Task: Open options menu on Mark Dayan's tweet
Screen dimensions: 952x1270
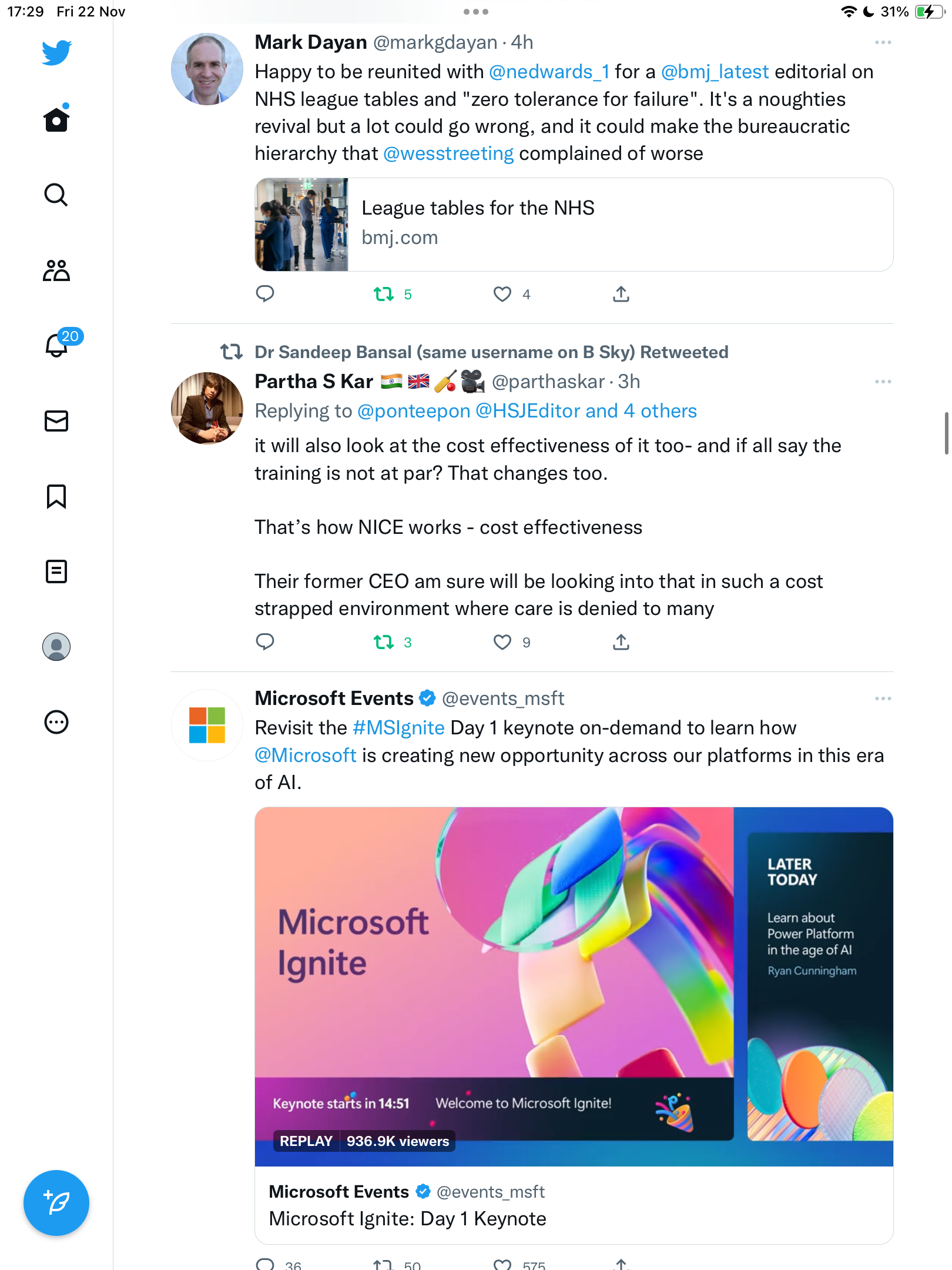Action: click(883, 42)
